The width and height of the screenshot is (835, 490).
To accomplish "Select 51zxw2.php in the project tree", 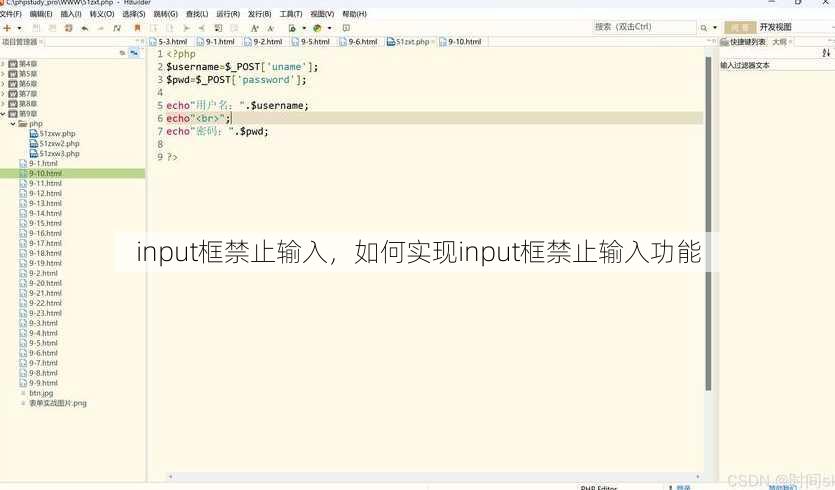I will coord(59,143).
